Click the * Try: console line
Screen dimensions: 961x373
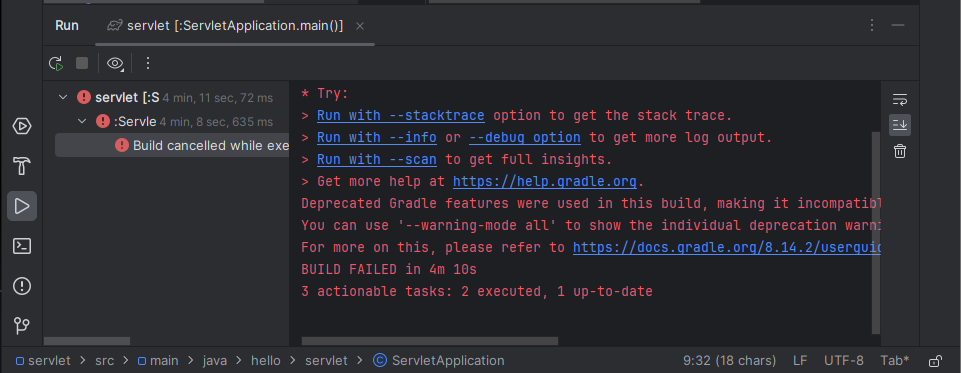coord(325,94)
